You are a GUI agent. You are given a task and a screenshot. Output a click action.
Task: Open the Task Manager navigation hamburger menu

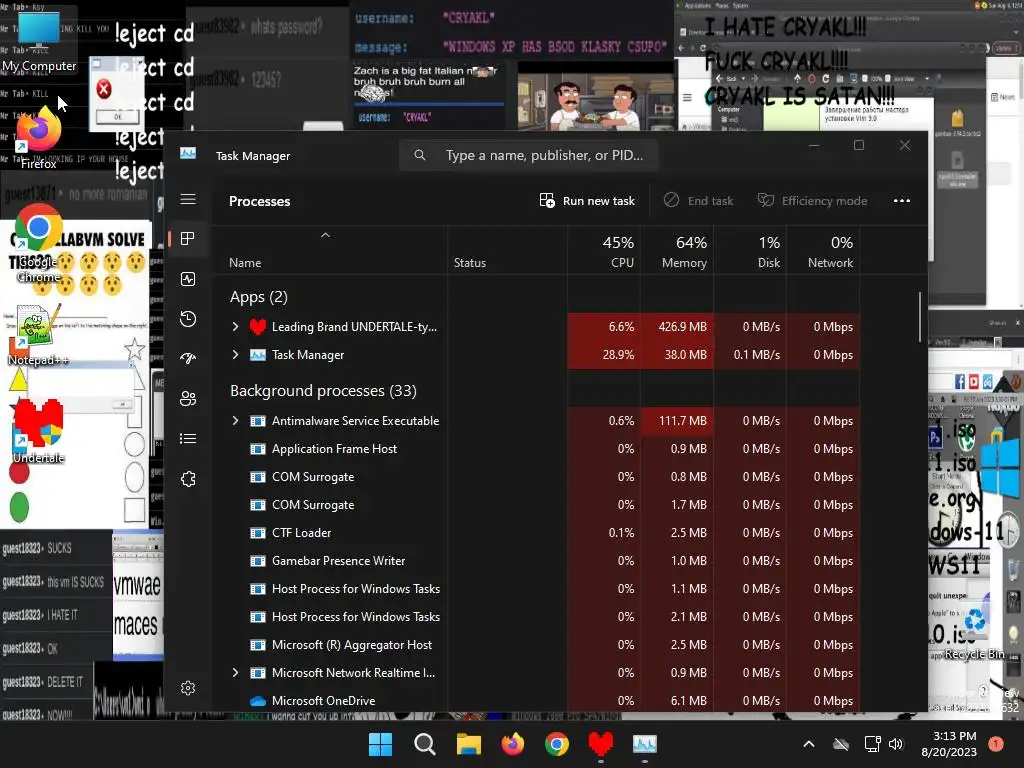click(188, 199)
